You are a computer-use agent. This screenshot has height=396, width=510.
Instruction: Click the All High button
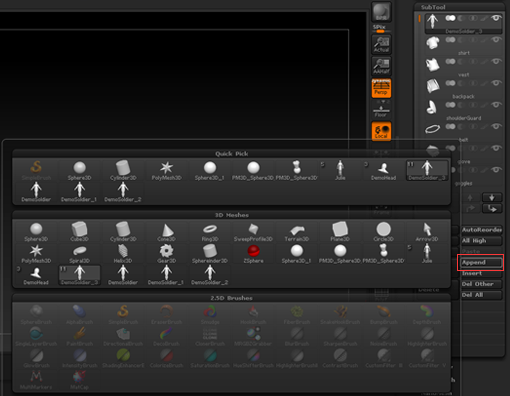481,241
